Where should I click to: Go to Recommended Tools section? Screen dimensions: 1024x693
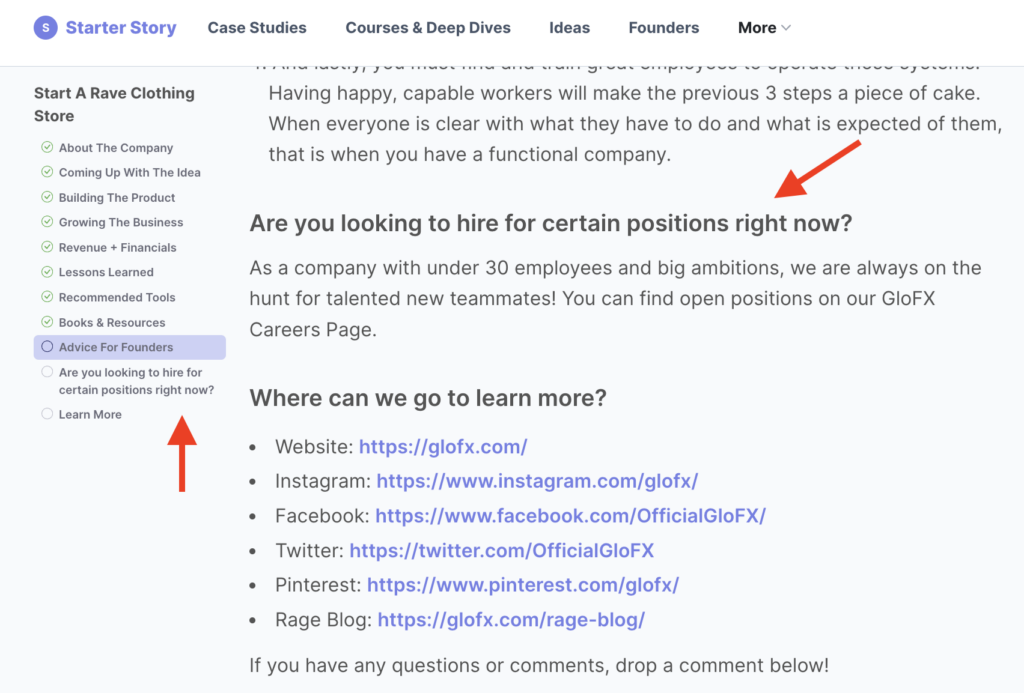[x=117, y=297]
